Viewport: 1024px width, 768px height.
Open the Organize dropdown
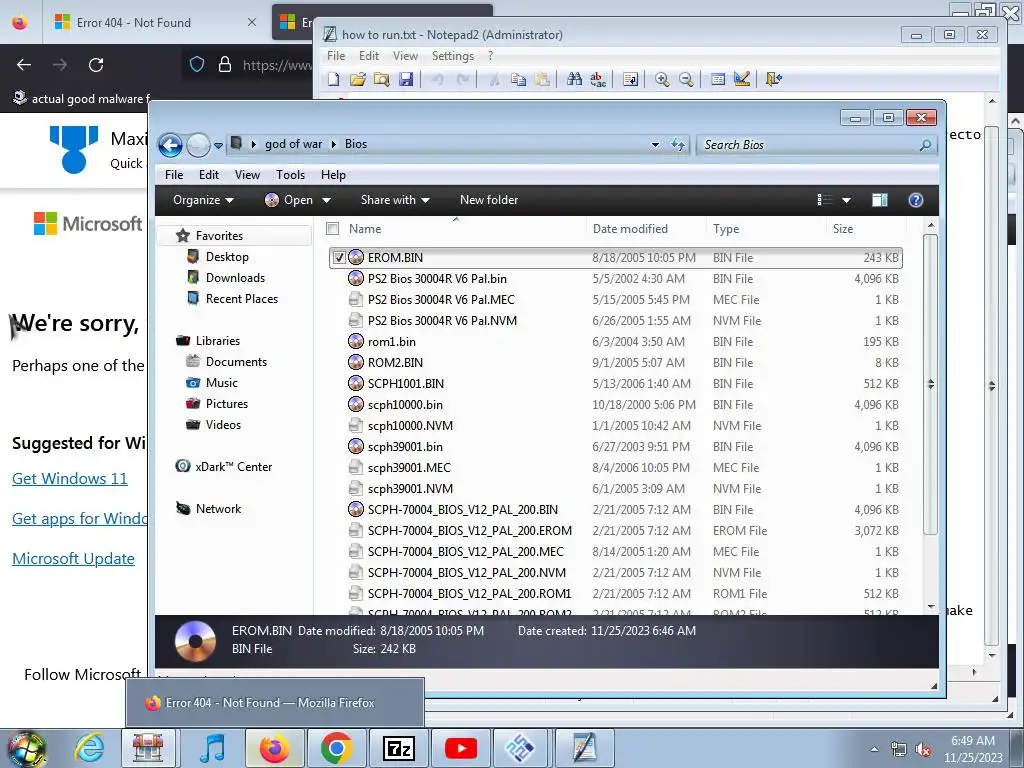(x=203, y=200)
